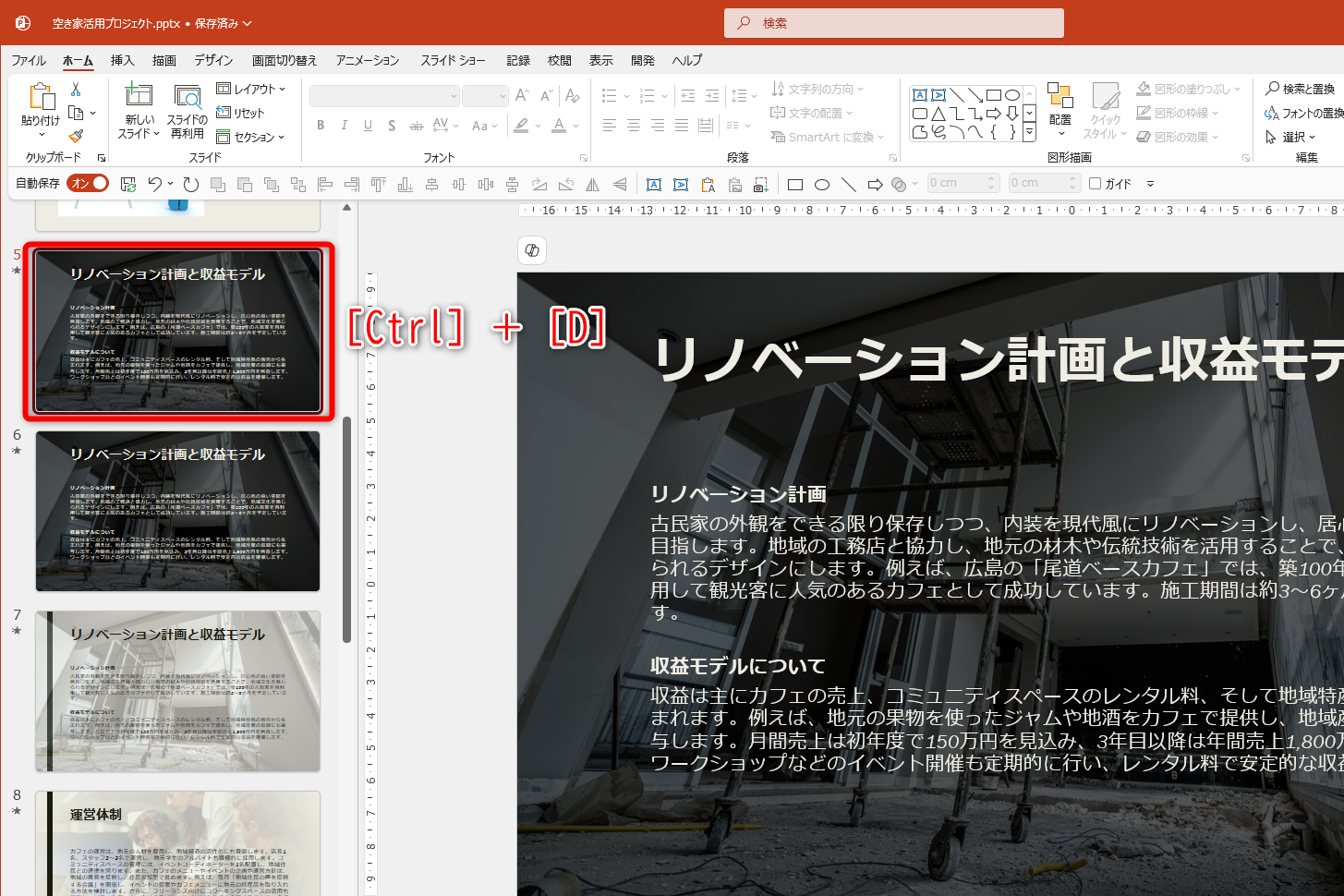Open the スライド ショー tab
1344x896 pixels.
(453, 60)
